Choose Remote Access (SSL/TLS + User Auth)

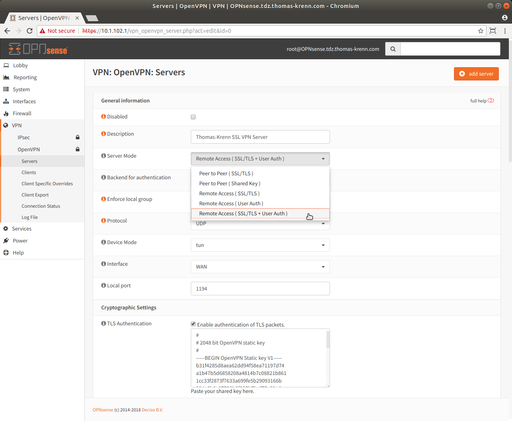click(260, 214)
